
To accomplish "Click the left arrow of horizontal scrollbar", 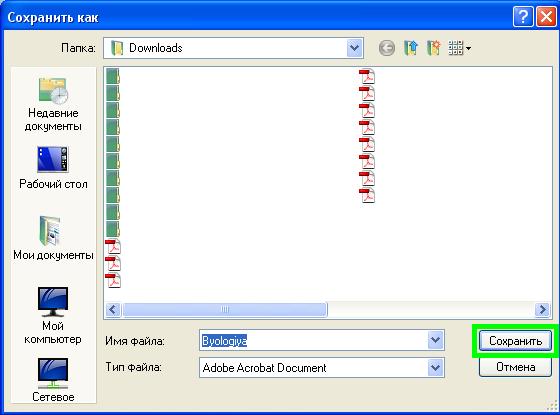I will 113,309.
